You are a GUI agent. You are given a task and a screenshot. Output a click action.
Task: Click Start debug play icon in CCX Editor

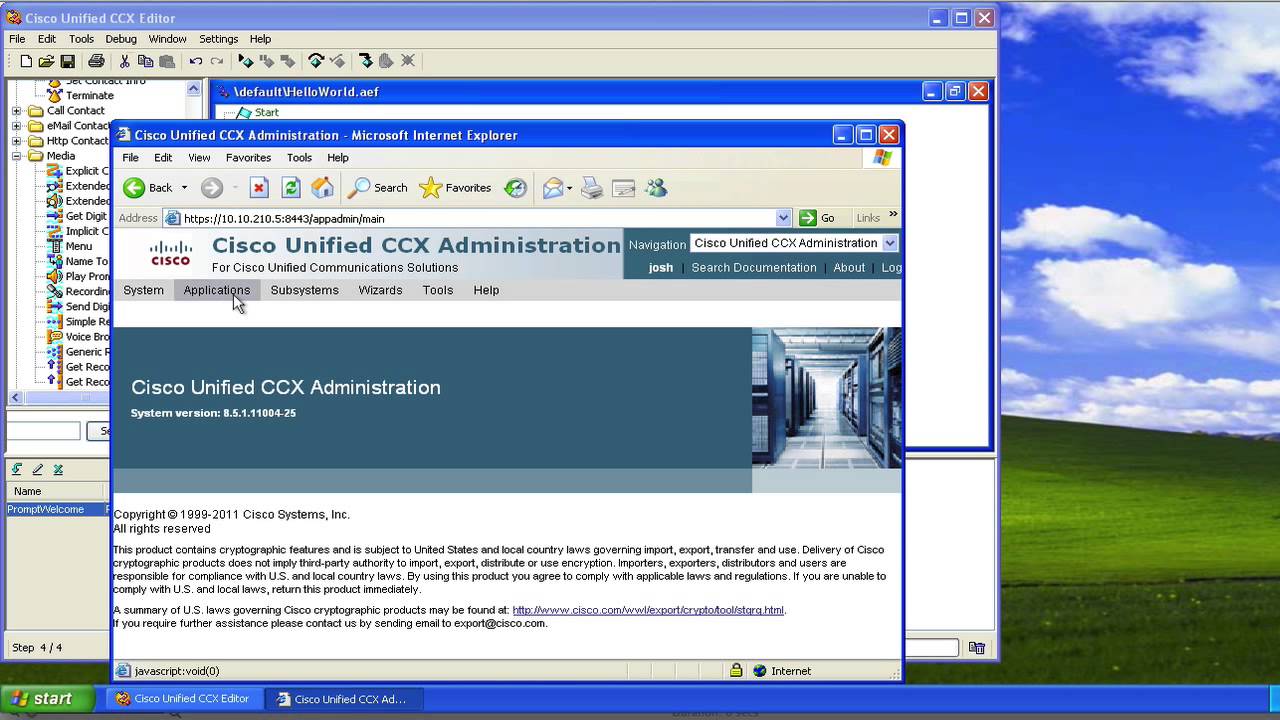tap(245, 61)
